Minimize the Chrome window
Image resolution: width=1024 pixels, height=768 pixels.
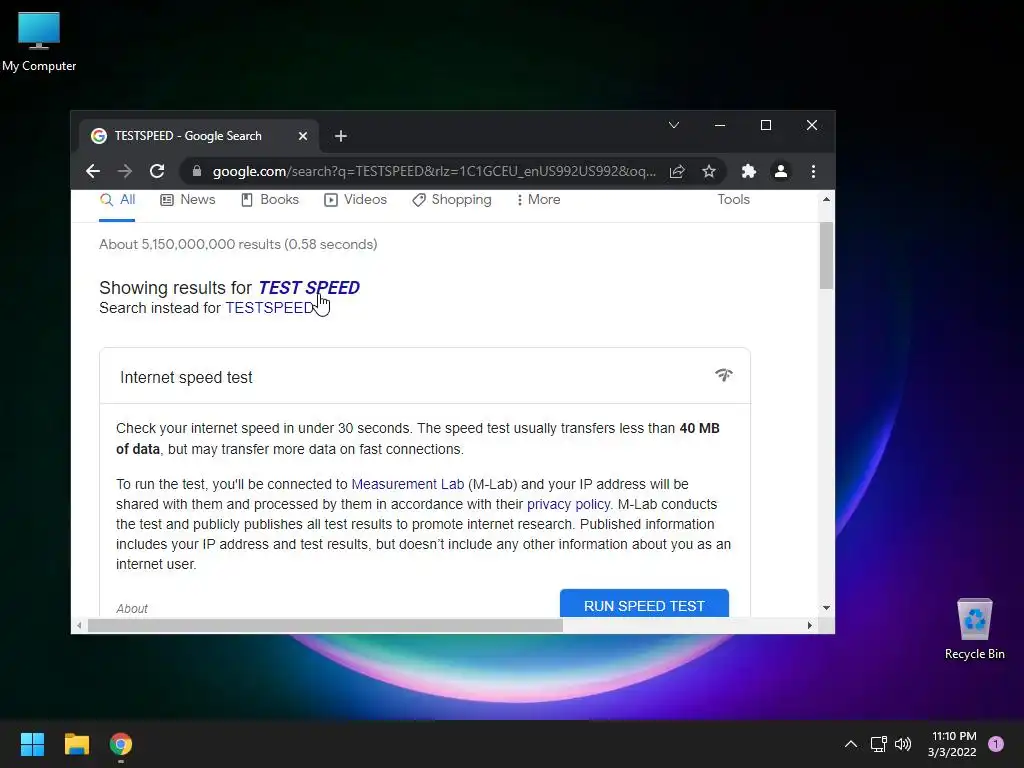coord(720,125)
